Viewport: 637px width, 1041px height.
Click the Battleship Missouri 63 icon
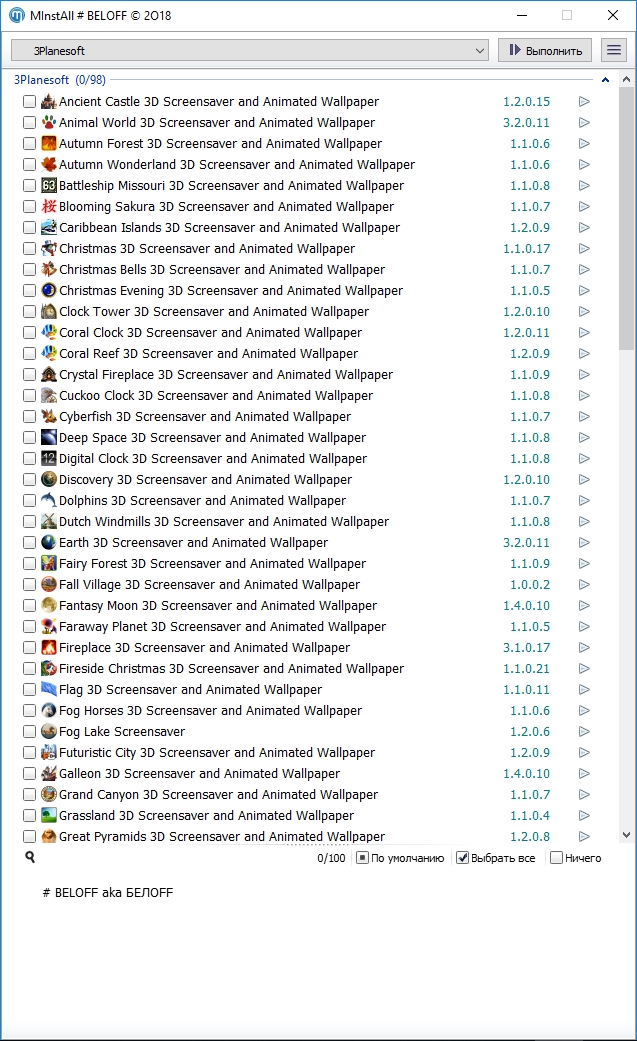click(48, 185)
